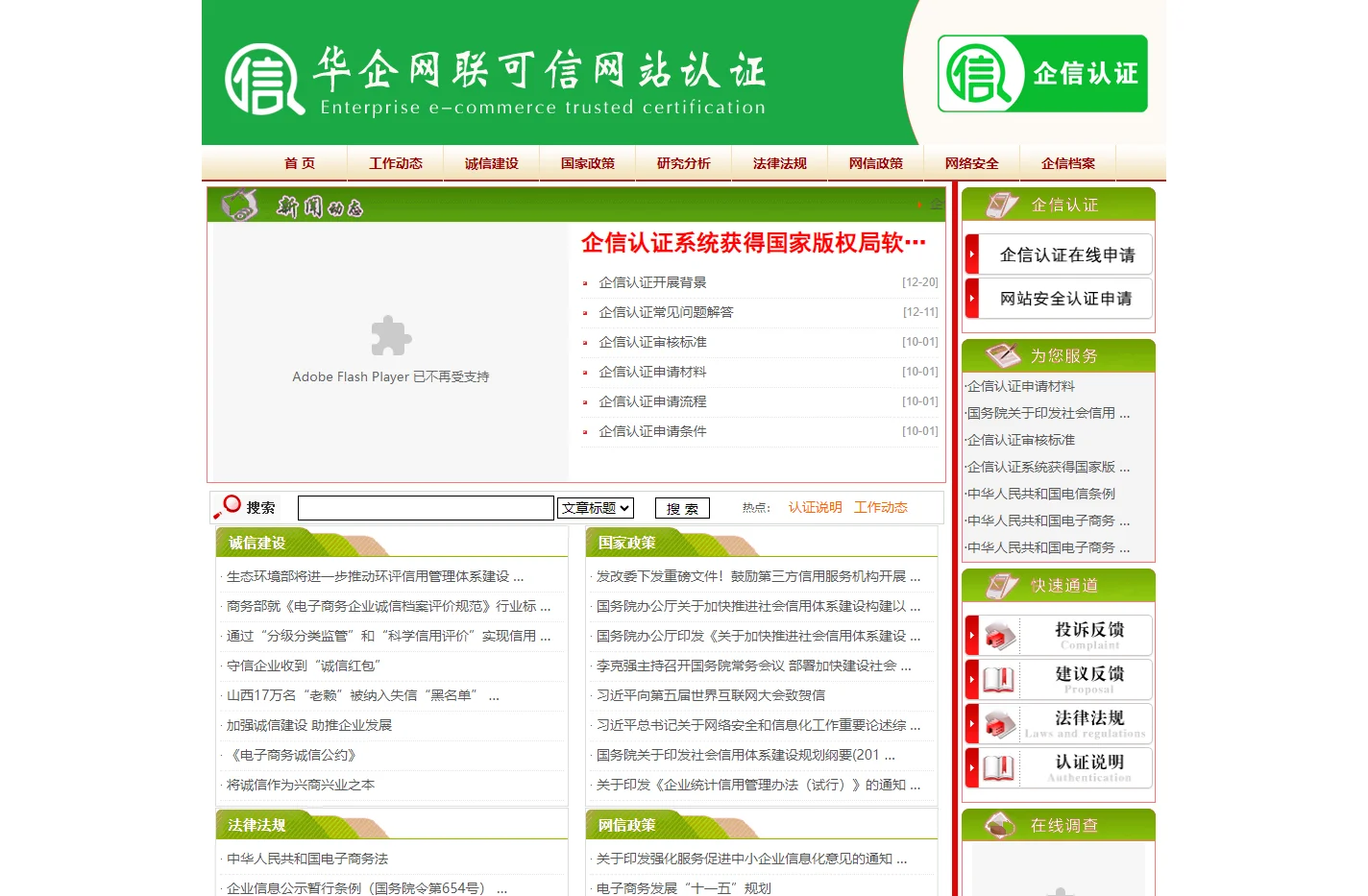Click the 网信政策 section heading
Image resolution: width=1368 pixels, height=896 pixels.
pos(626,825)
